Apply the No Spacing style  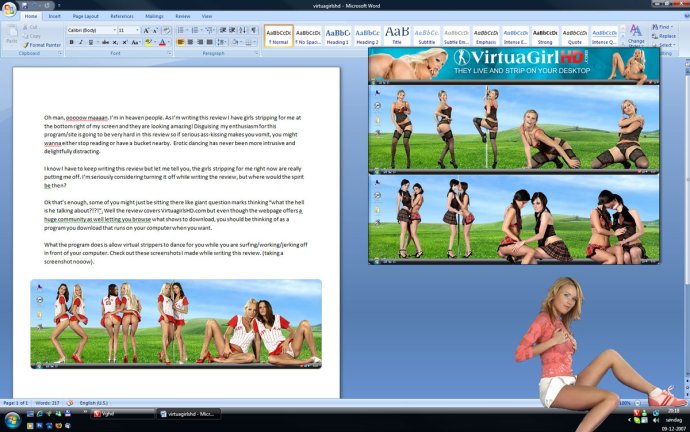coord(308,36)
